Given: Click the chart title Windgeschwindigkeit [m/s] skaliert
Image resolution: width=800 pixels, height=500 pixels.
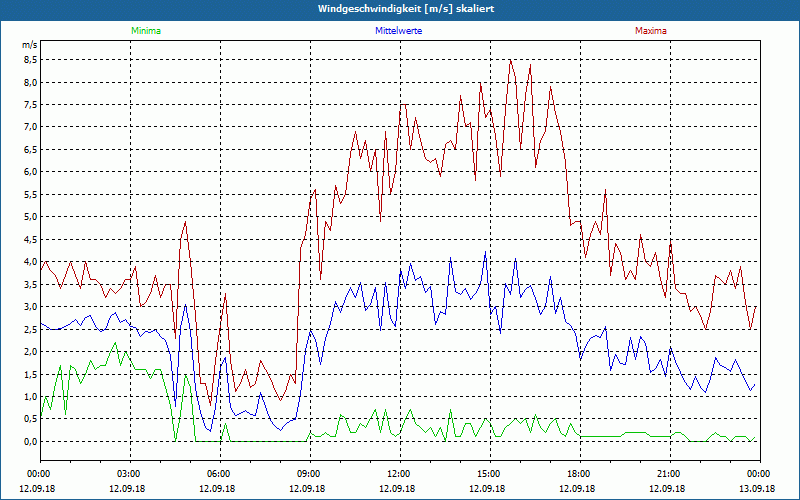Looking at the screenshot, I should (x=406, y=9).
